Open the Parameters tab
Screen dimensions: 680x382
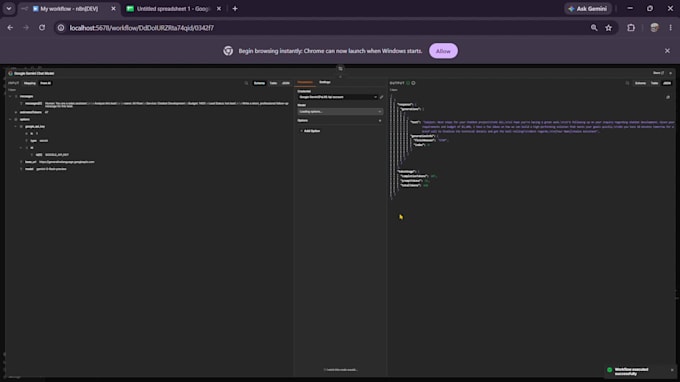pyautogui.click(x=305, y=82)
